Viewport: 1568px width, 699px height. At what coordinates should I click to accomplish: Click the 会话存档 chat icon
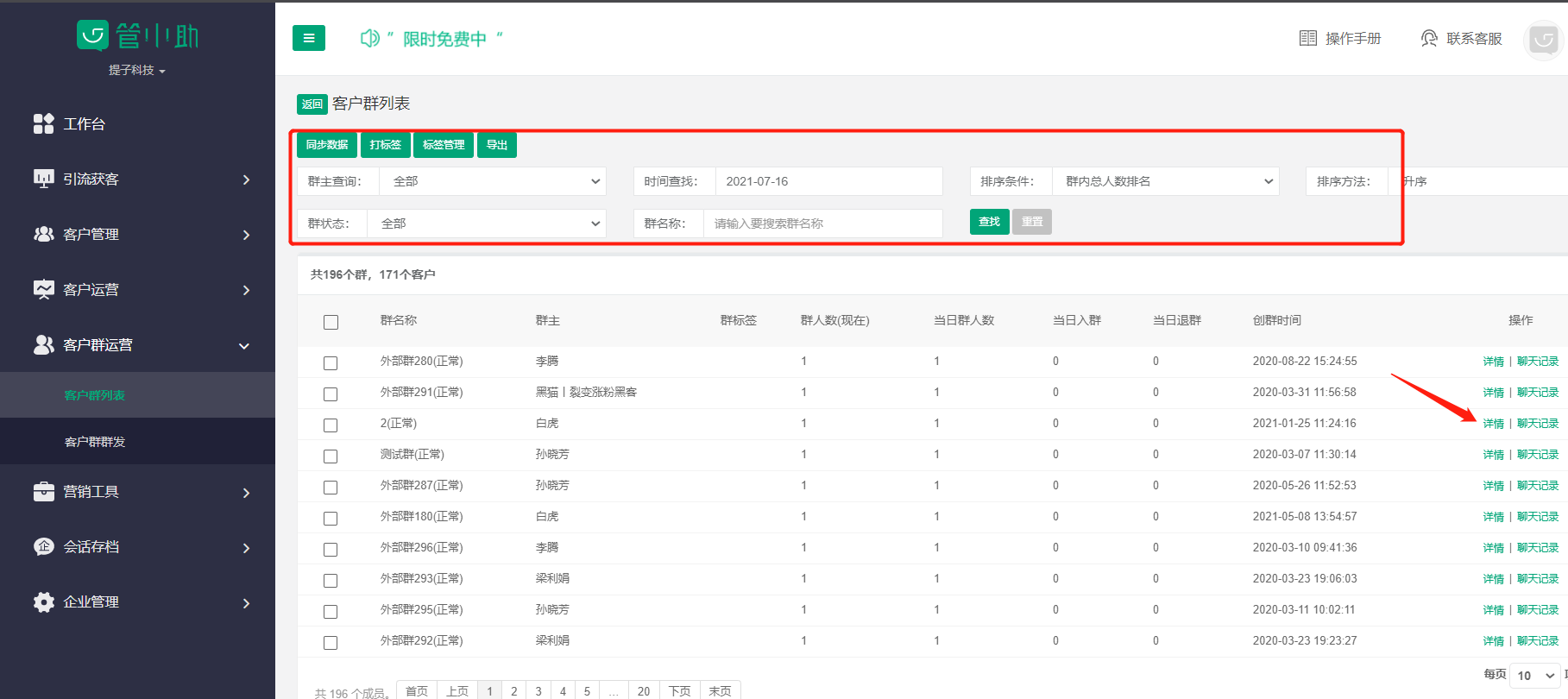pos(43,546)
